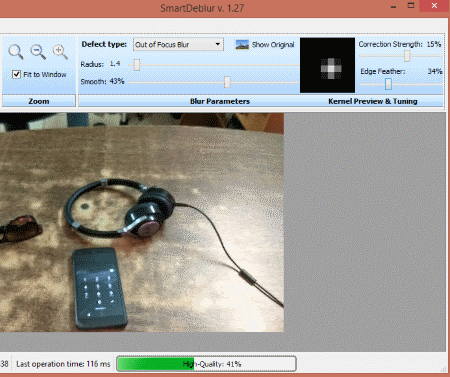Click the Radius slider handle
The image size is (450, 377).
tap(136, 64)
